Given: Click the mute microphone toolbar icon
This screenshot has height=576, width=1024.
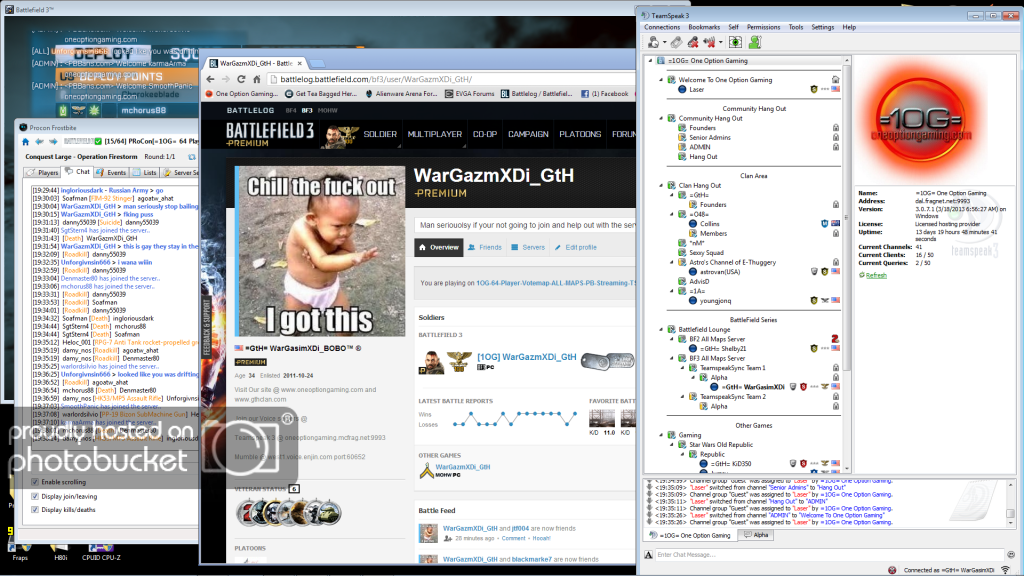Looking at the screenshot, I should pyautogui.click(x=695, y=42).
